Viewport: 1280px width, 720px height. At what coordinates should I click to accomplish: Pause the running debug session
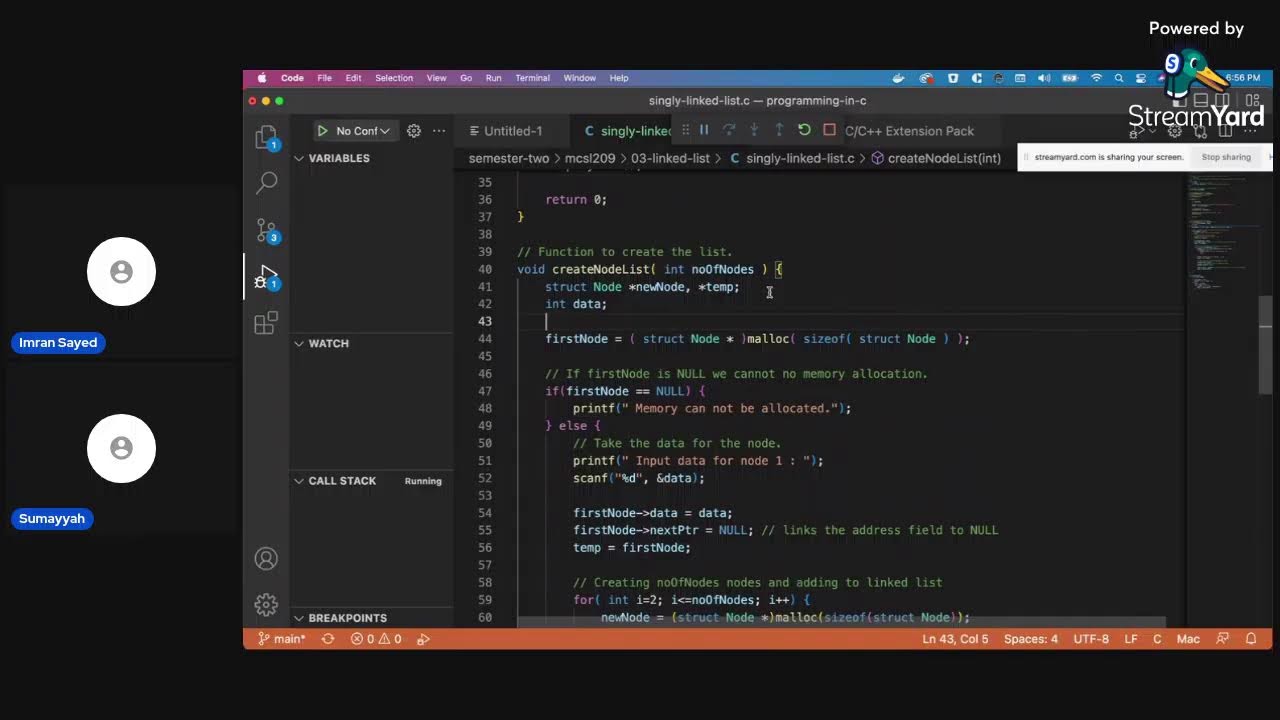click(704, 130)
